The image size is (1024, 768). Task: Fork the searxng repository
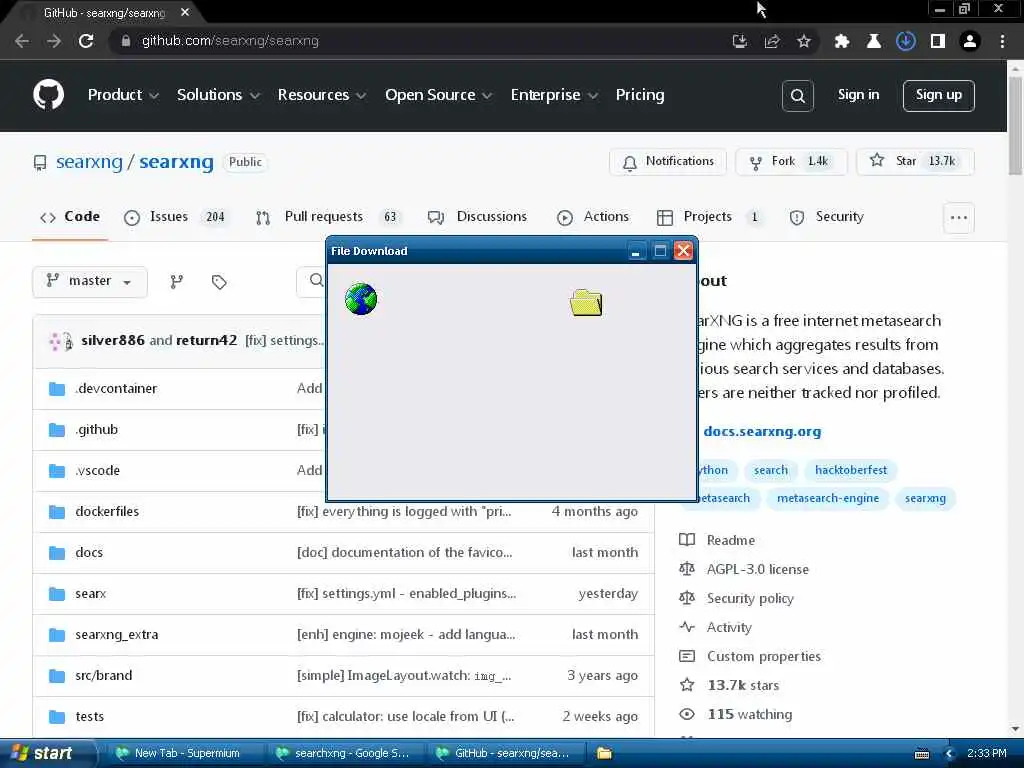(791, 162)
